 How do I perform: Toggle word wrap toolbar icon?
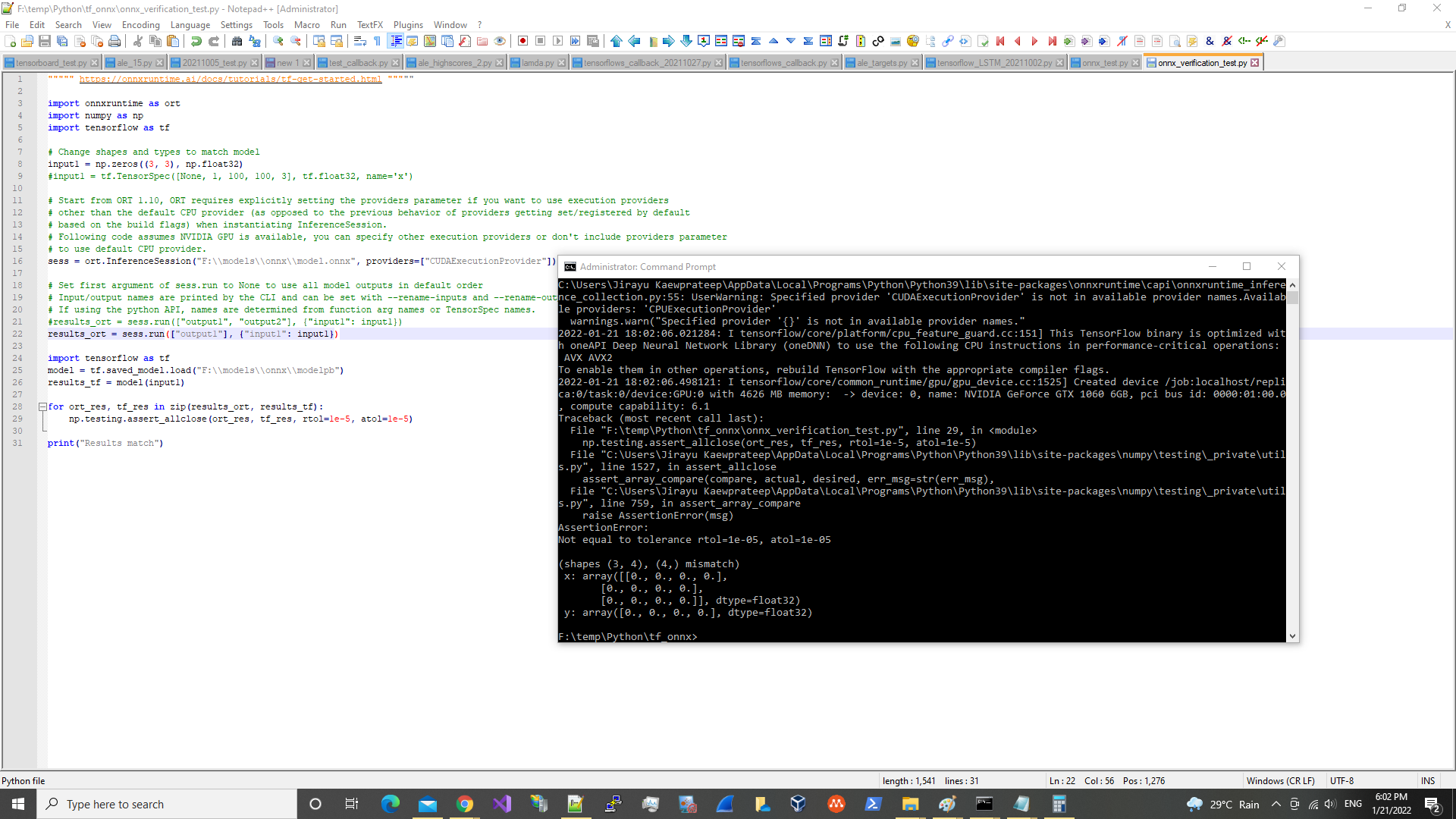pos(360,41)
